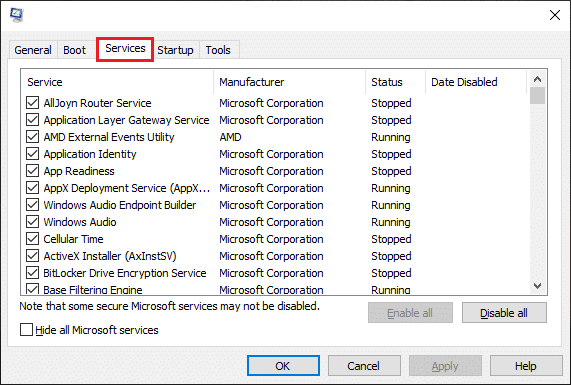Sort by the Status column header
The image size is (571, 385).
coord(395,82)
